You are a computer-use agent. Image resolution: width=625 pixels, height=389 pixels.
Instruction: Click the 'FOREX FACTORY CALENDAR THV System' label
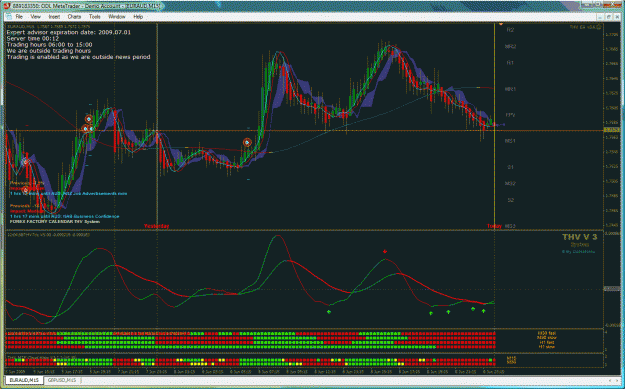[x=55, y=221]
